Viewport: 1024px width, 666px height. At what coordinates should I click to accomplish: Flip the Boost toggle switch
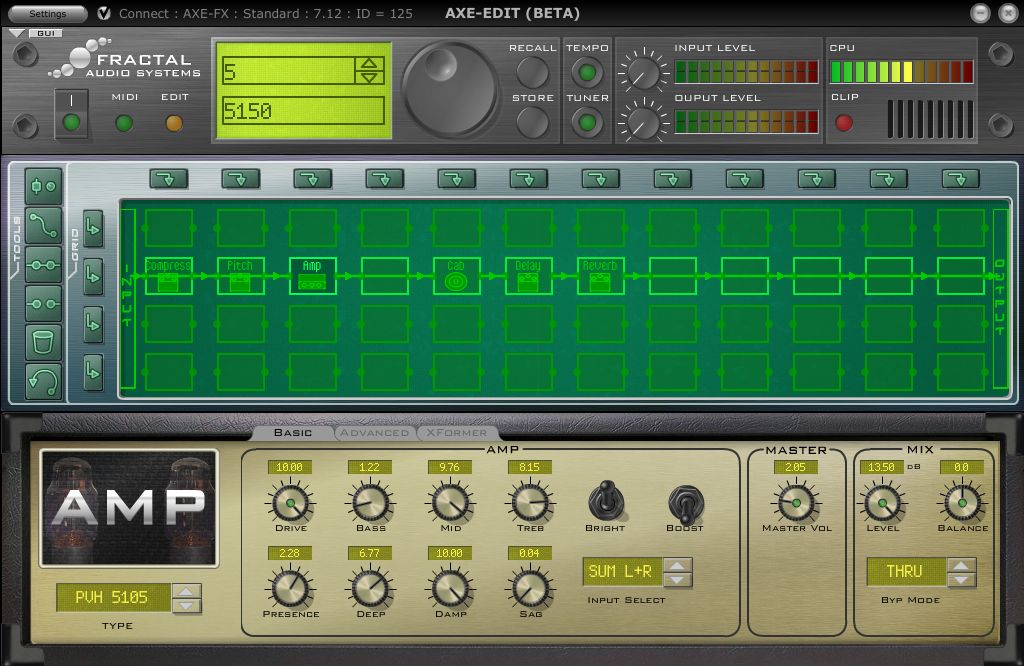coord(685,503)
